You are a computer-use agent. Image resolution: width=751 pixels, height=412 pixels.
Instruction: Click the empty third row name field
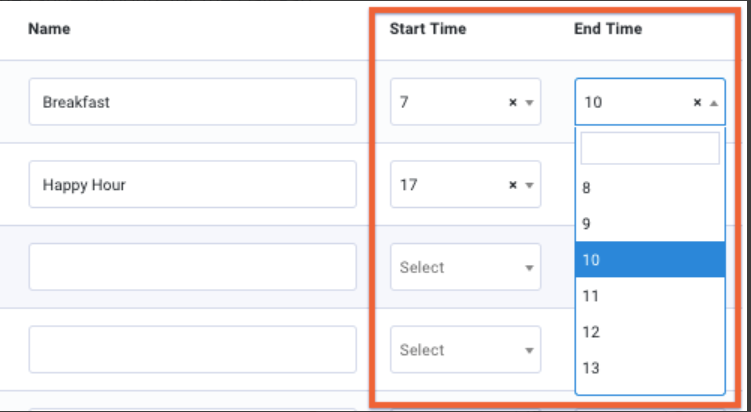click(x=193, y=267)
